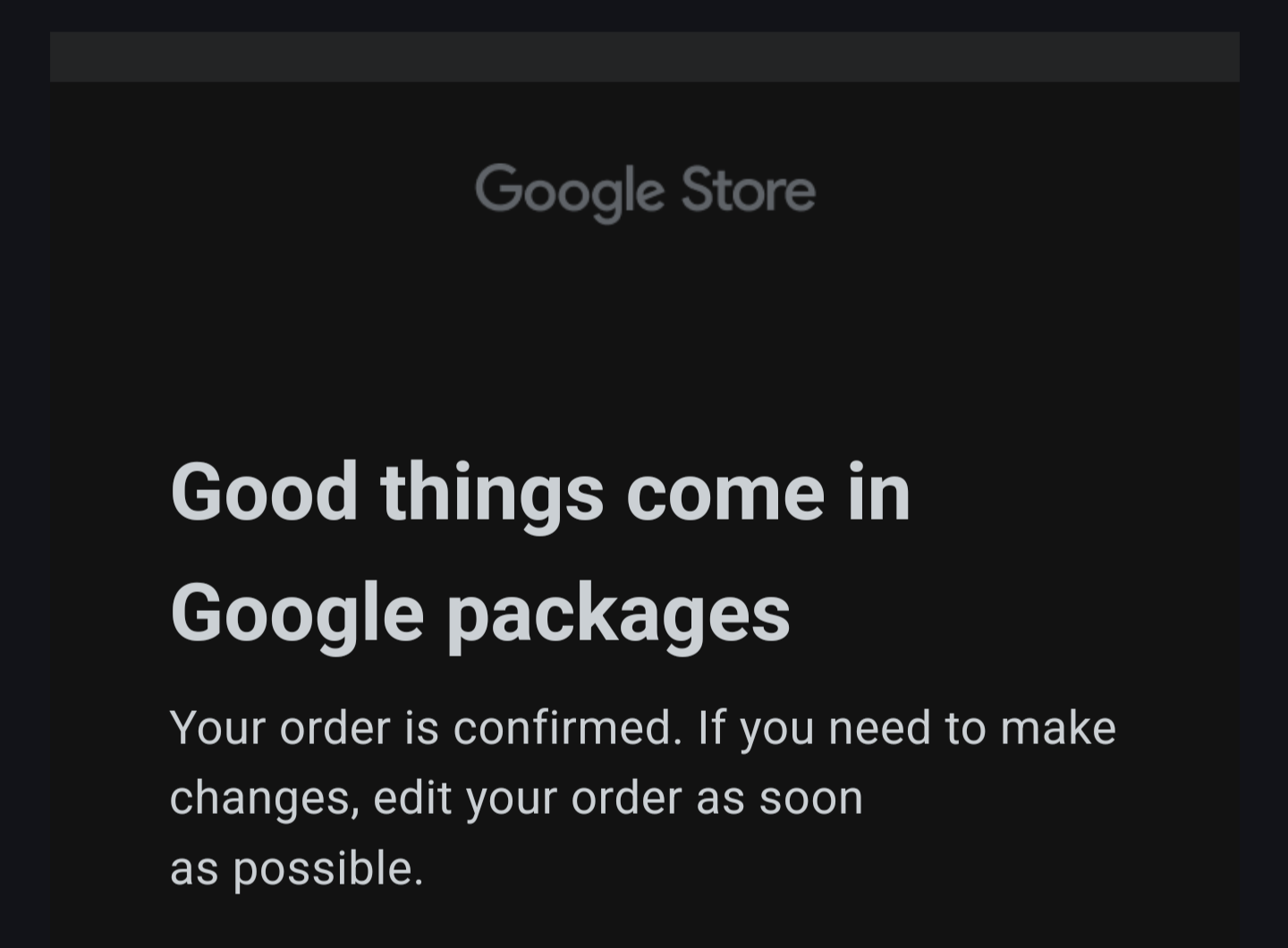
Task: Click the word "packages" in the heading
Action: click(618, 617)
